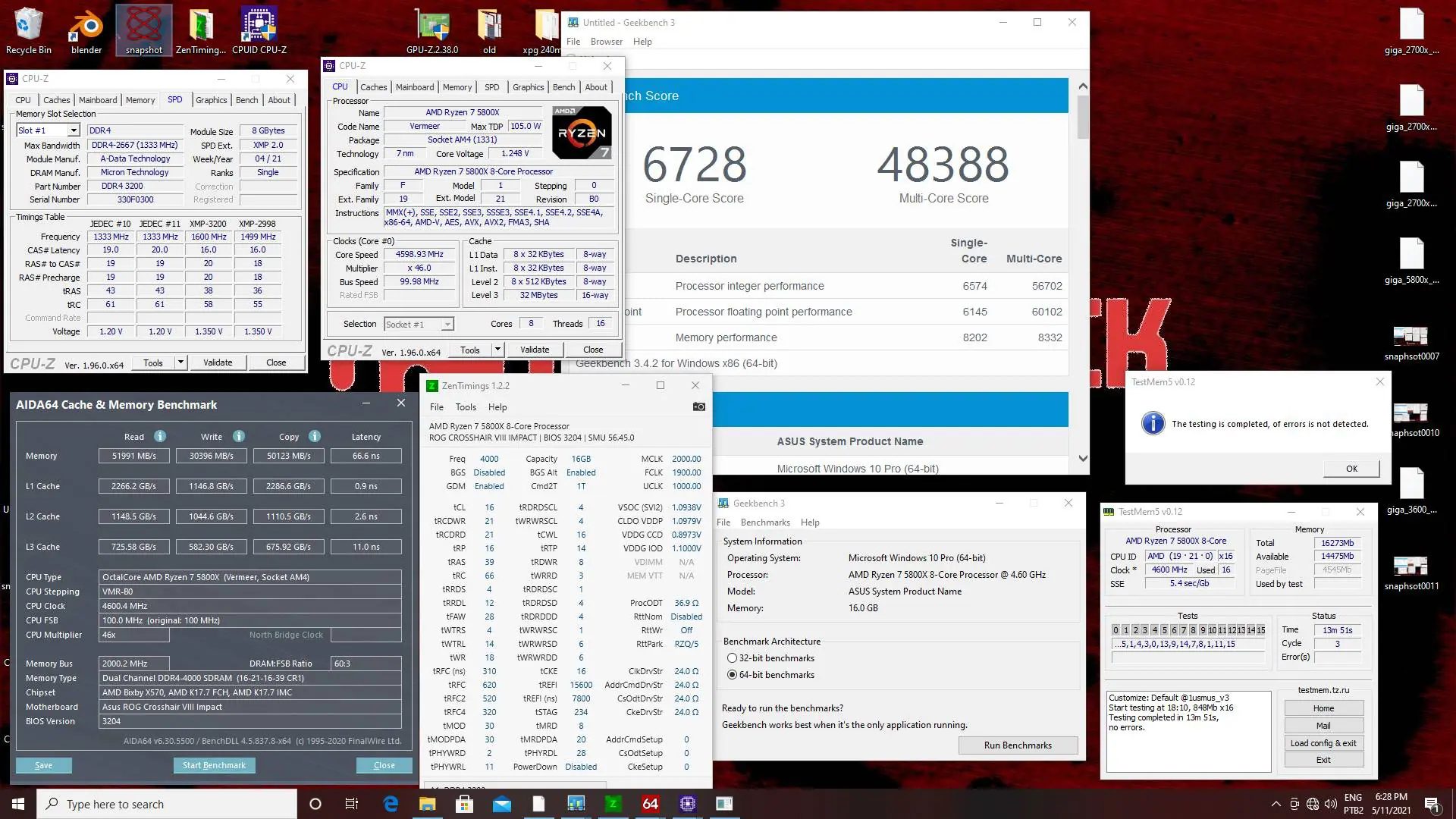Click the info icon beside Write in AIDA64

pos(239,436)
